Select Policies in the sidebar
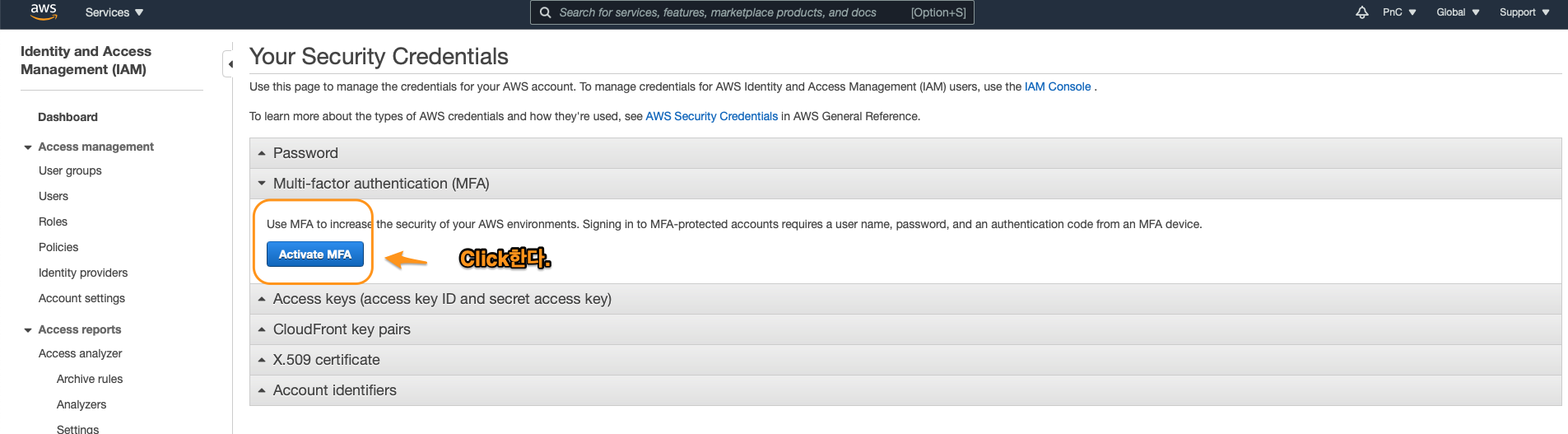The image size is (1568, 434). (58, 247)
